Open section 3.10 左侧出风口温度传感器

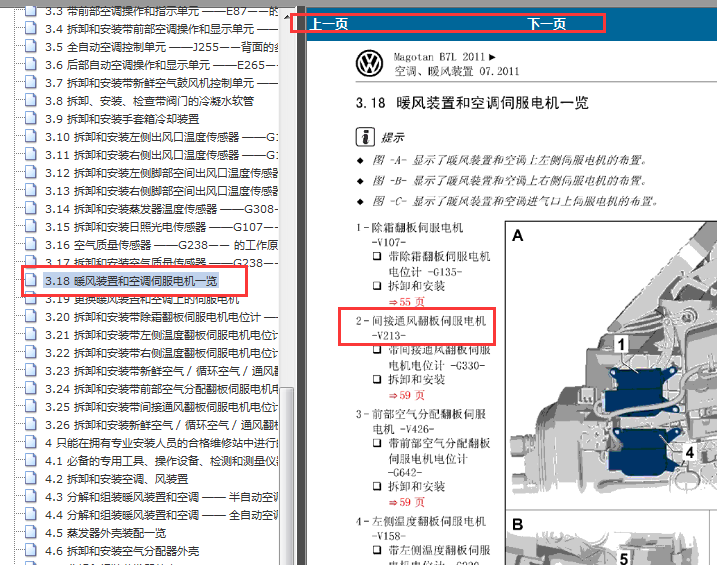tap(161, 137)
